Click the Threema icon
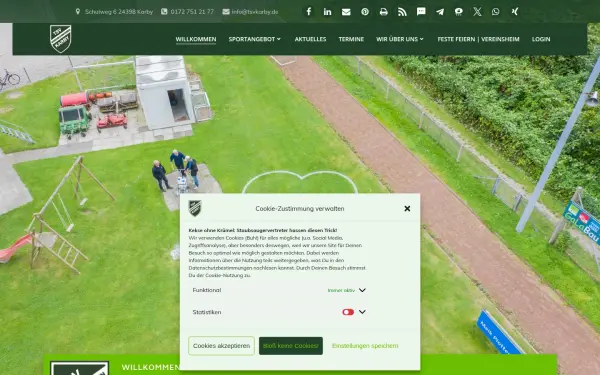The image size is (600, 375). [458, 11]
